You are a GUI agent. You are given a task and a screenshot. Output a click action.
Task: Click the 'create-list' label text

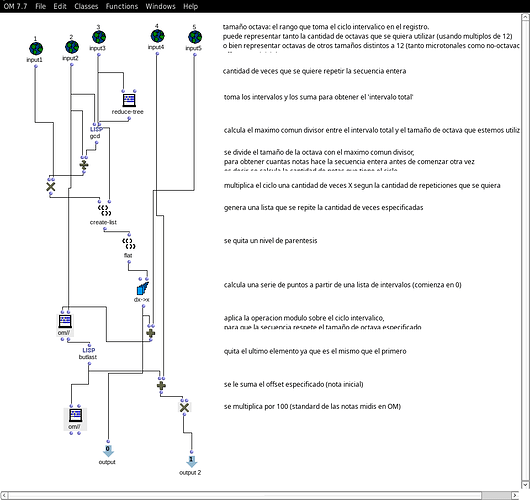coord(103,222)
